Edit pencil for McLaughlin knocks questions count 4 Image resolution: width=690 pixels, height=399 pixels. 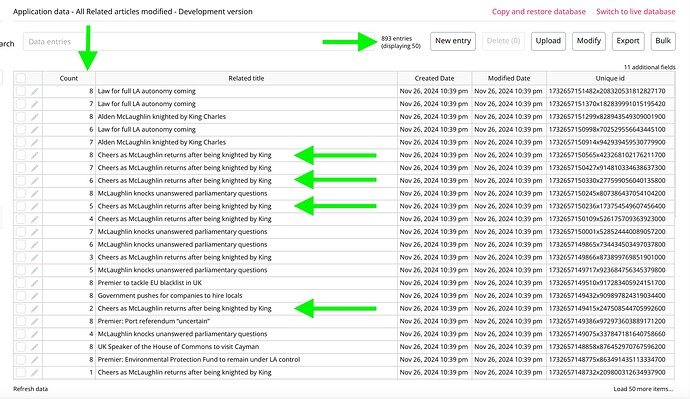coord(34,334)
